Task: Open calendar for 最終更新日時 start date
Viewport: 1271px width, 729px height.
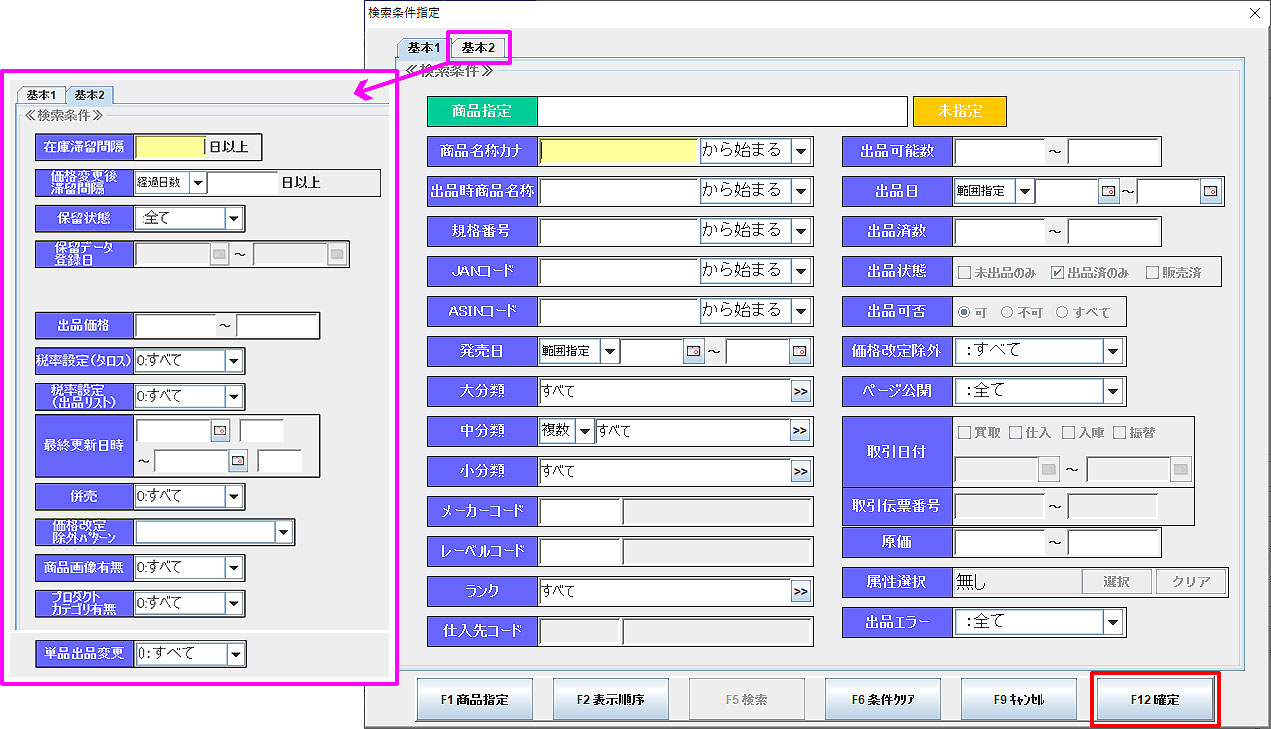Action: (220, 431)
